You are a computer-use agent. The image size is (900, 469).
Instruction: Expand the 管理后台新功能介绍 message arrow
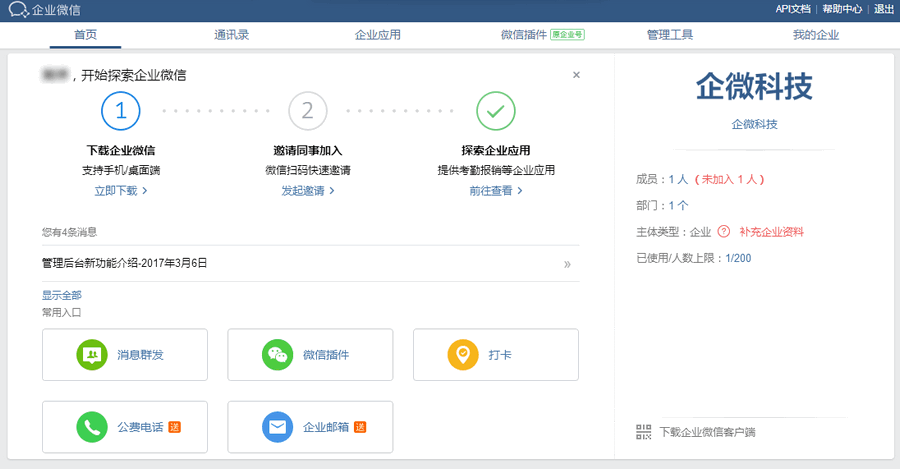point(567,264)
